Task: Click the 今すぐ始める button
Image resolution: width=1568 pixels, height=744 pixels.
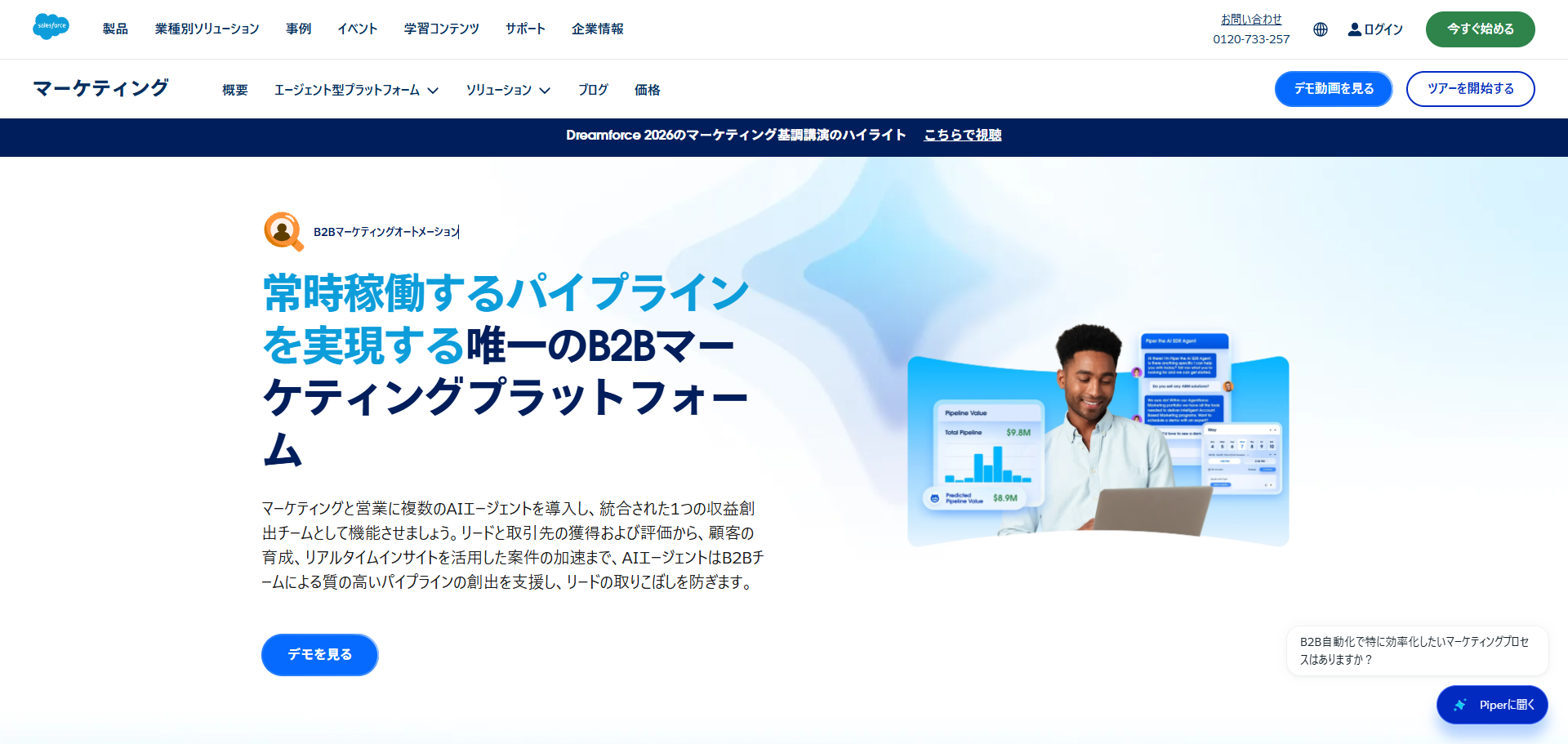Action: [1480, 29]
